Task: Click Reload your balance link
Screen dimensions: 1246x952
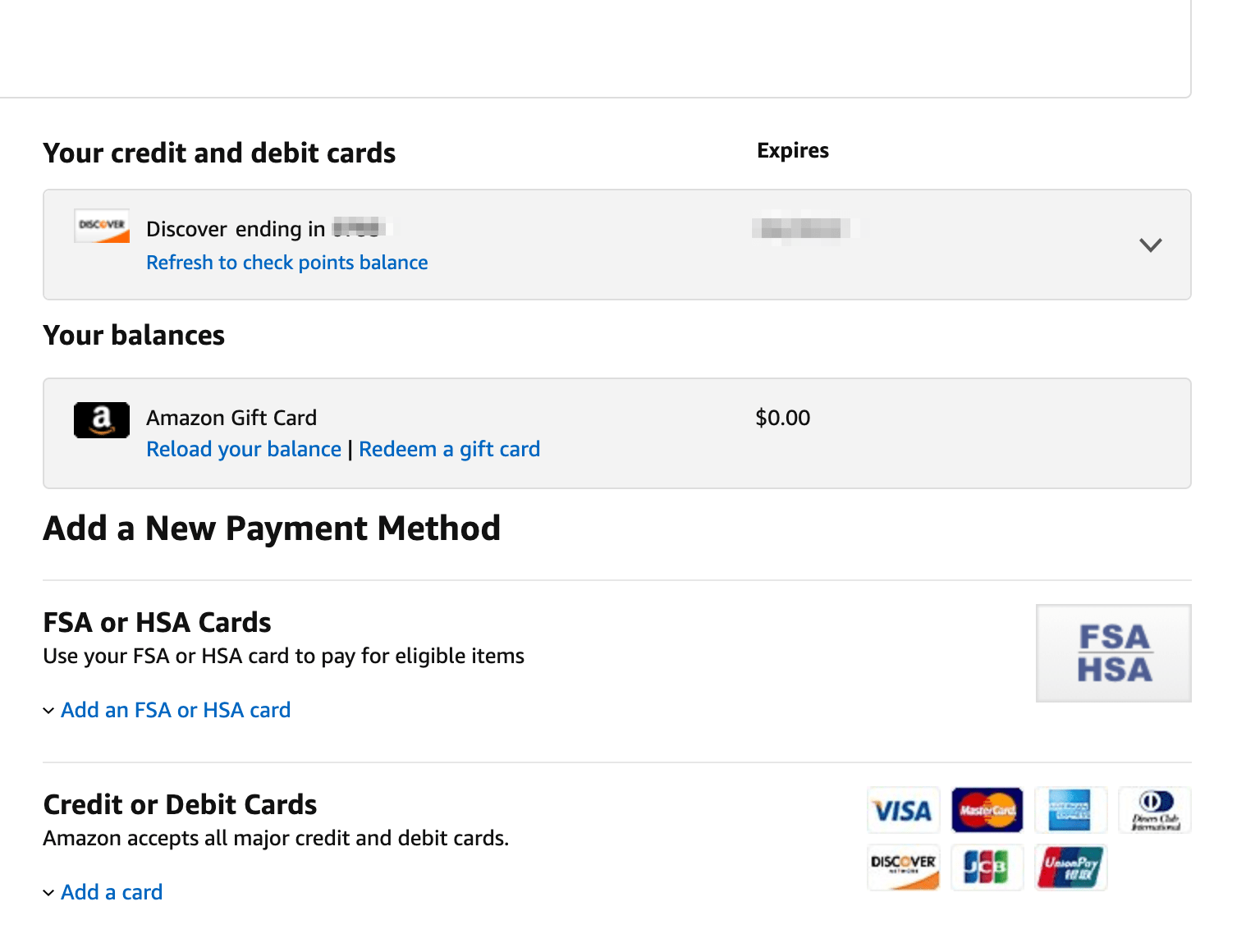Action: [x=244, y=449]
